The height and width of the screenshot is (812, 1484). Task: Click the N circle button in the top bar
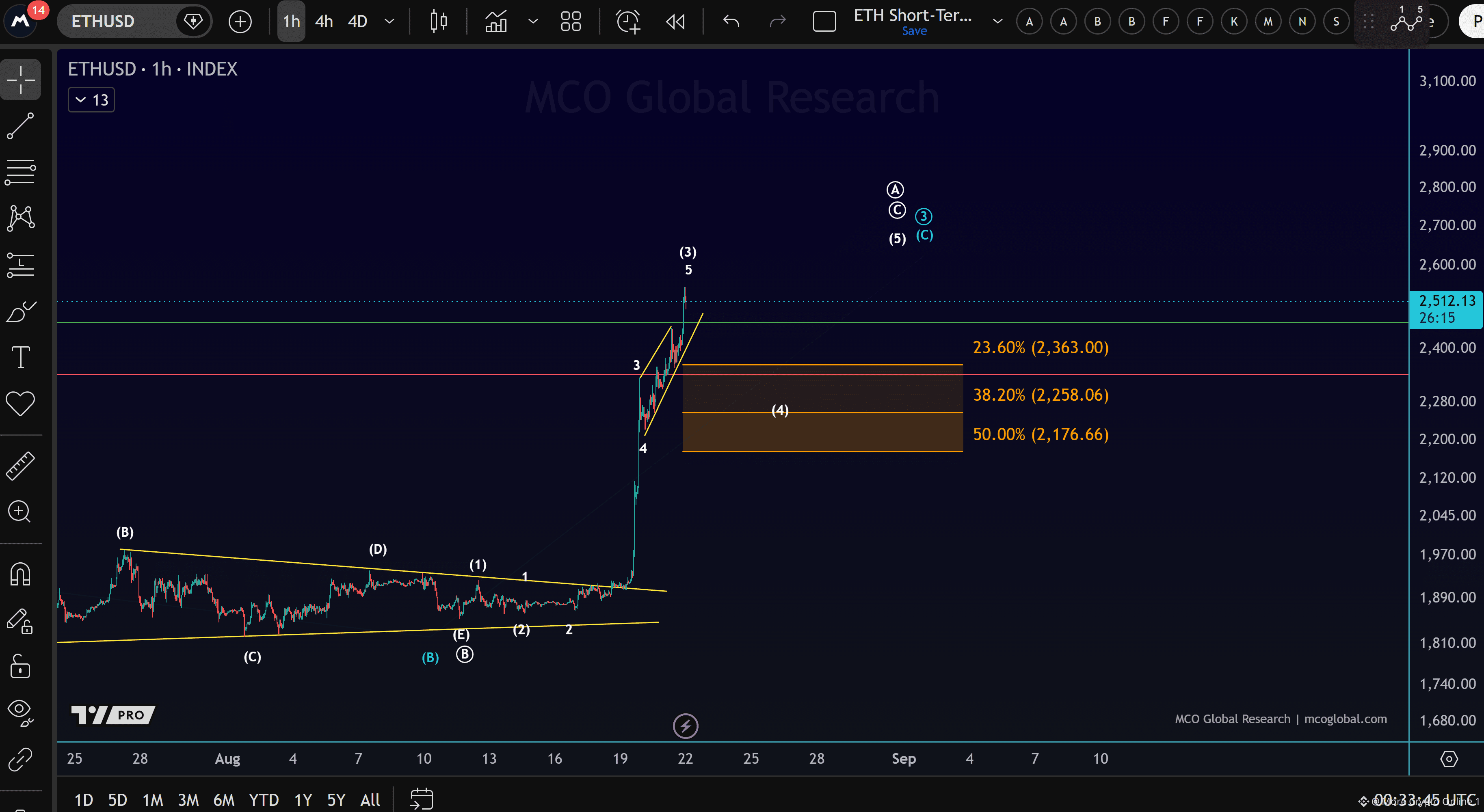(x=1302, y=22)
